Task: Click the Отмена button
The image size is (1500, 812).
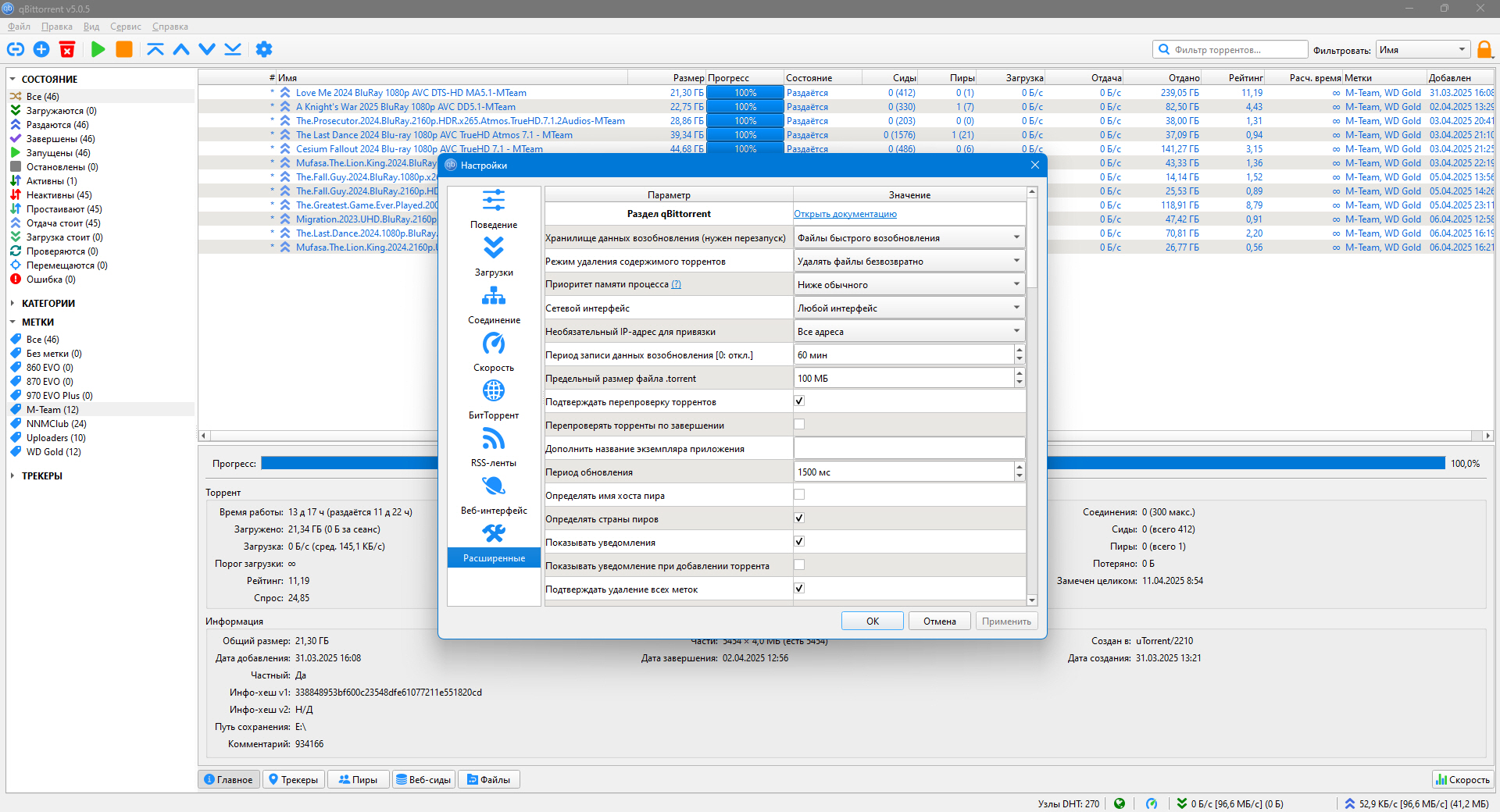Action: tap(940, 621)
